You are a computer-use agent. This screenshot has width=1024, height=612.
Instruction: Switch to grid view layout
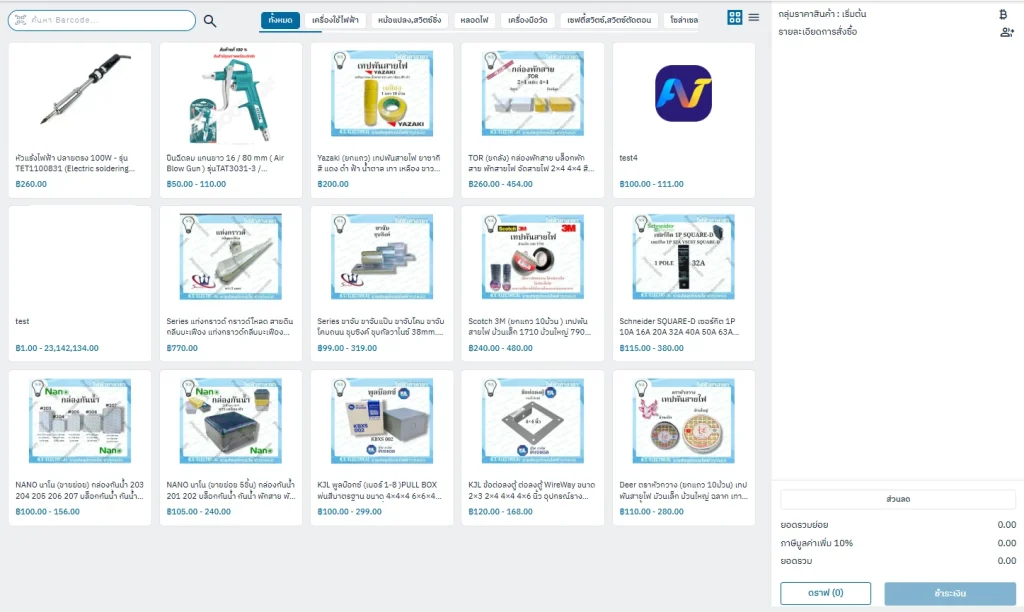click(x=735, y=18)
